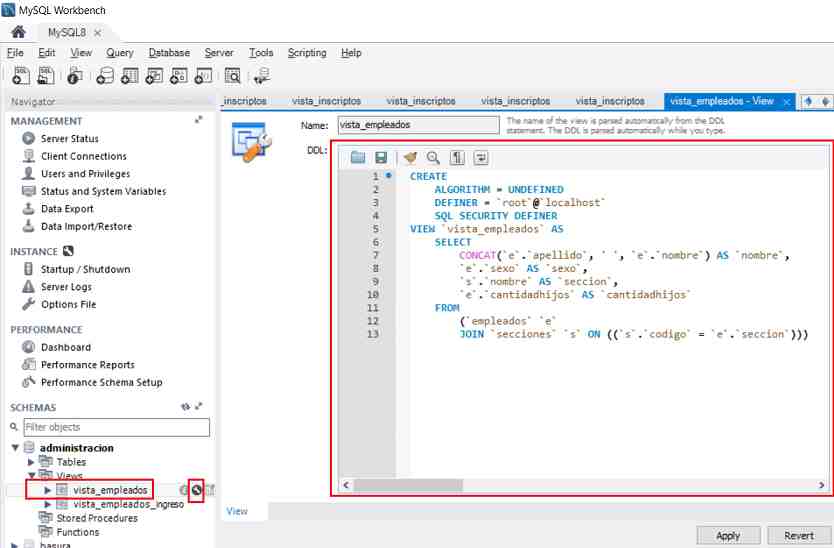Toggle invisible characters pilcrow icon
The height and width of the screenshot is (548, 834).
click(x=457, y=157)
